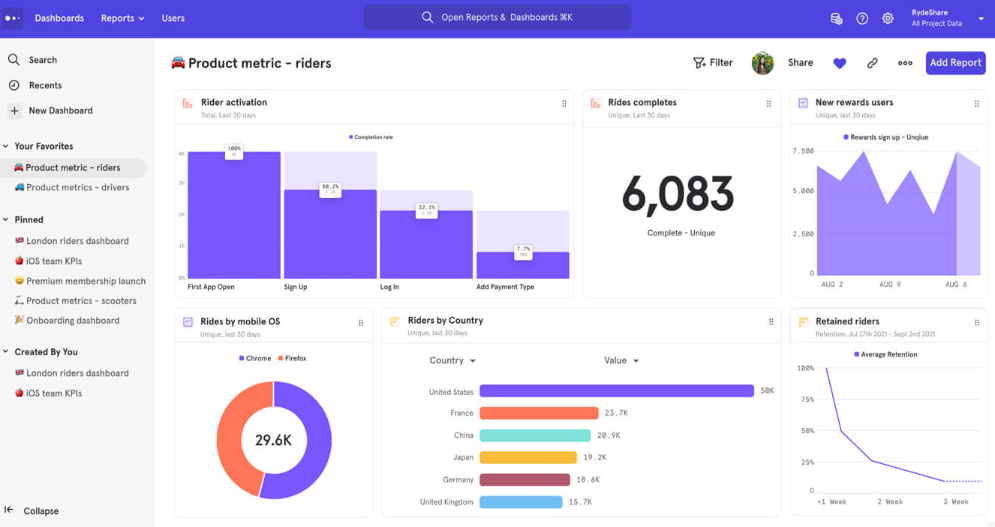Click the user avatar next to Share
Viewport: 995px width, 527px height.
tap(763, 63)
